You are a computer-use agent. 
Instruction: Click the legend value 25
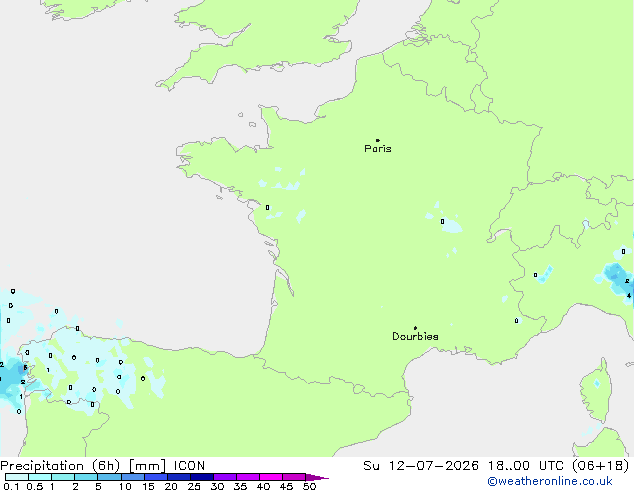tap(194, 486)
